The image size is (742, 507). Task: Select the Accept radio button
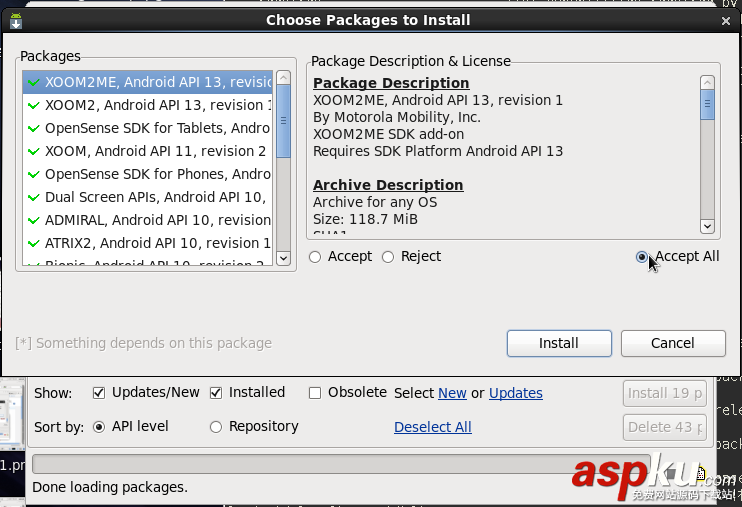click(315, 257)
